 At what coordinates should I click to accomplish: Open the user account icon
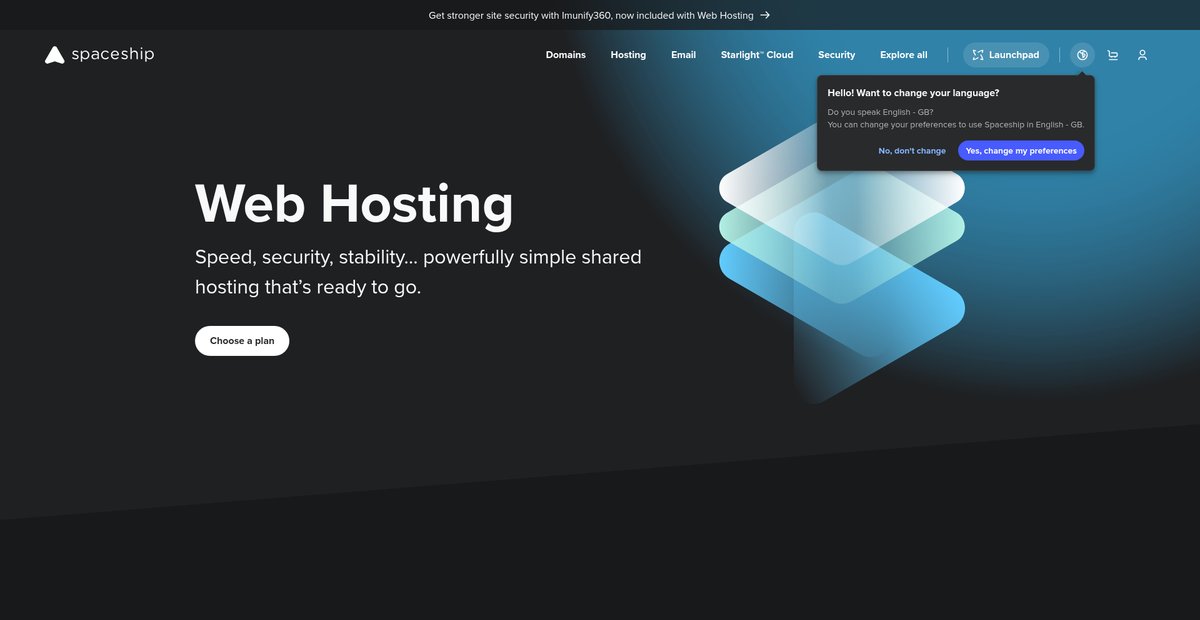pos(1142,55)
